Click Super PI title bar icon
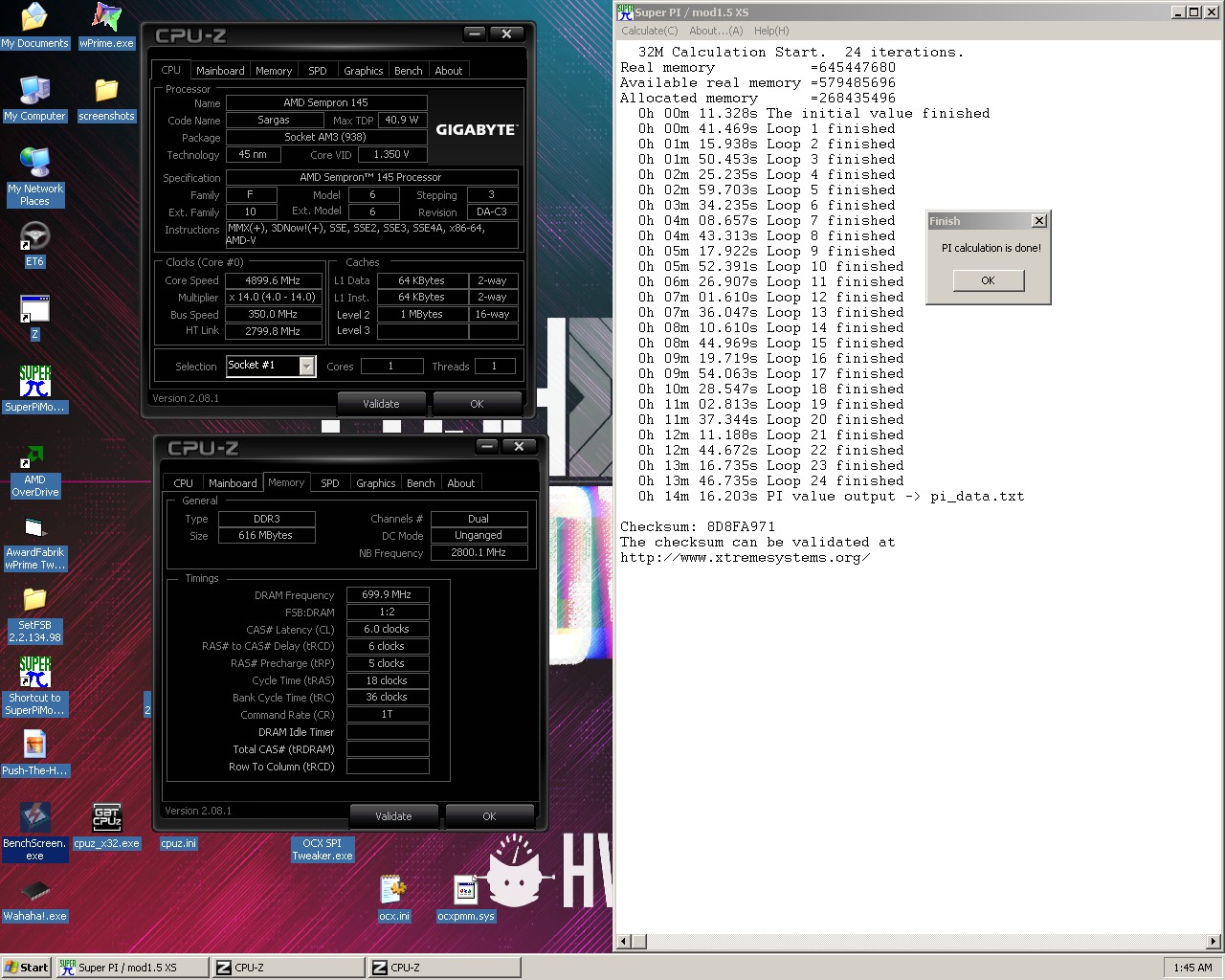 [625, 11]
